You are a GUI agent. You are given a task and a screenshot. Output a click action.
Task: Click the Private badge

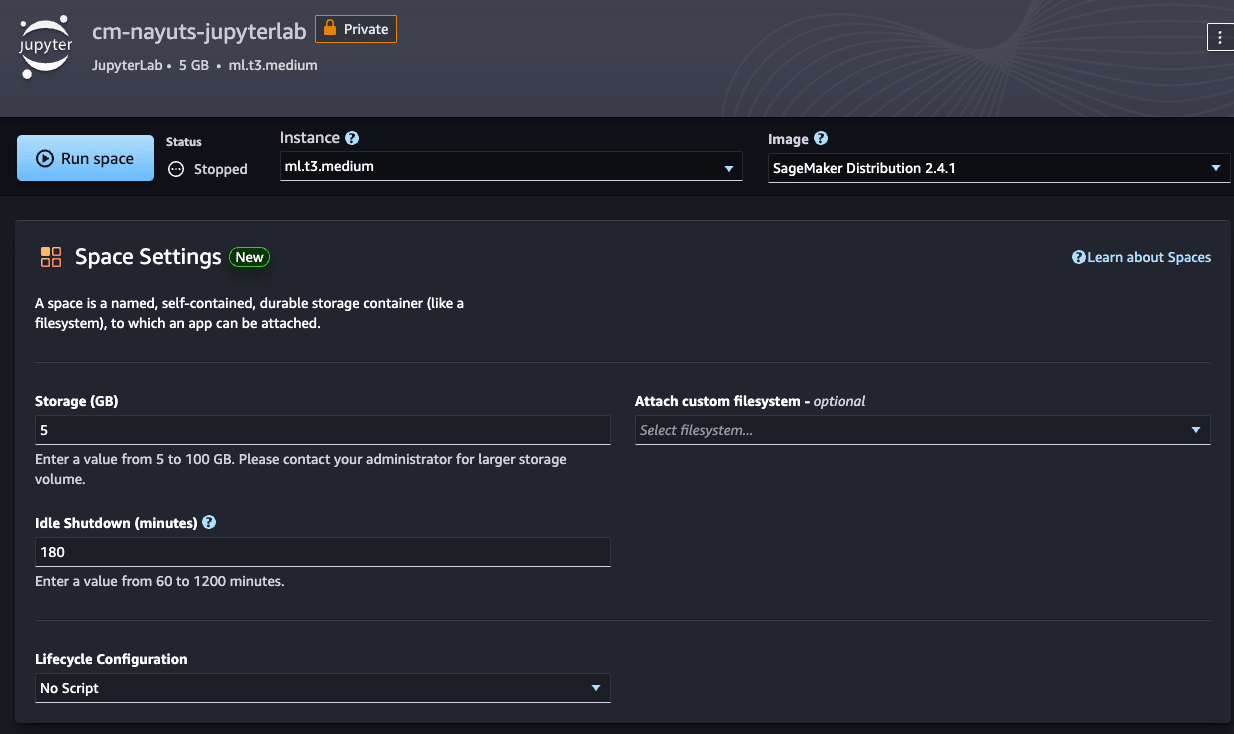click(356, 29)
